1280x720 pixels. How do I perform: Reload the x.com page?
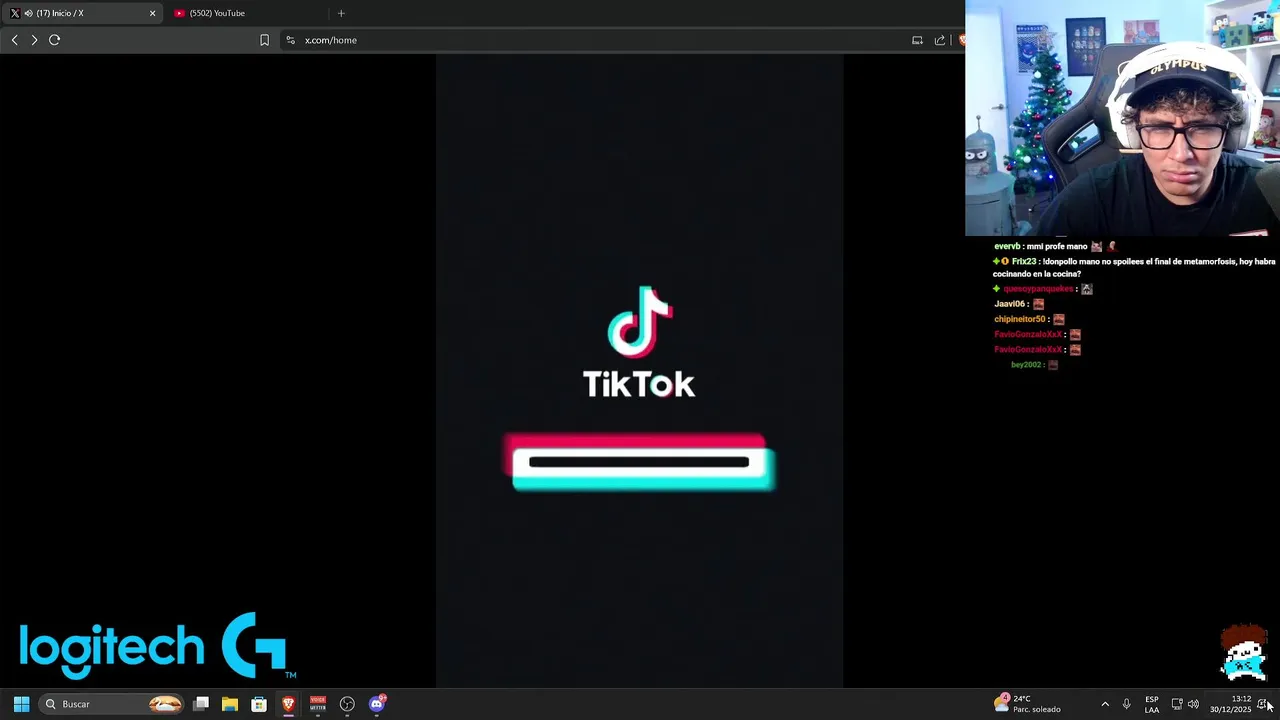click(x=54, y=40)
